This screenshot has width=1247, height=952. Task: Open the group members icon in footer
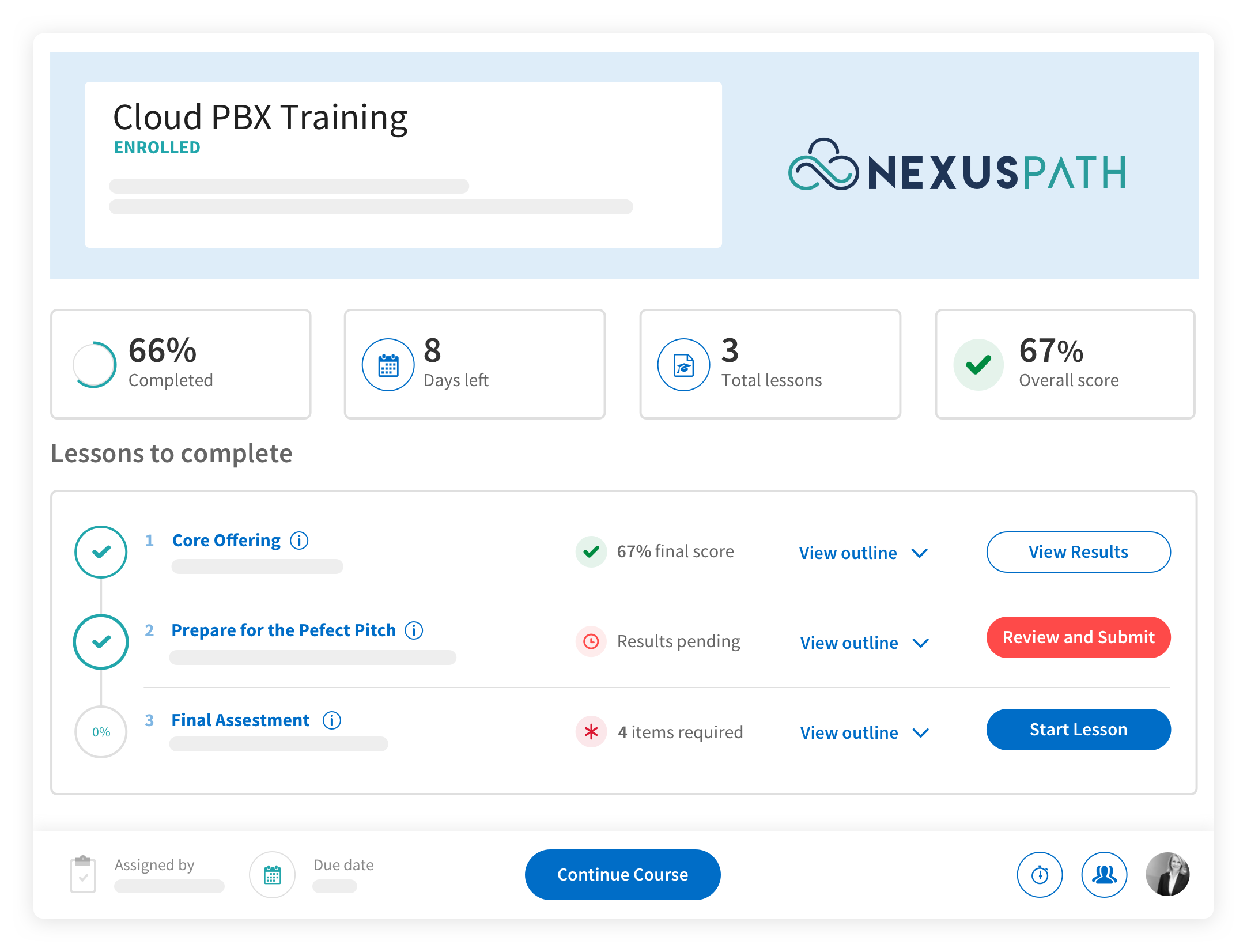tap(1104, 875)
